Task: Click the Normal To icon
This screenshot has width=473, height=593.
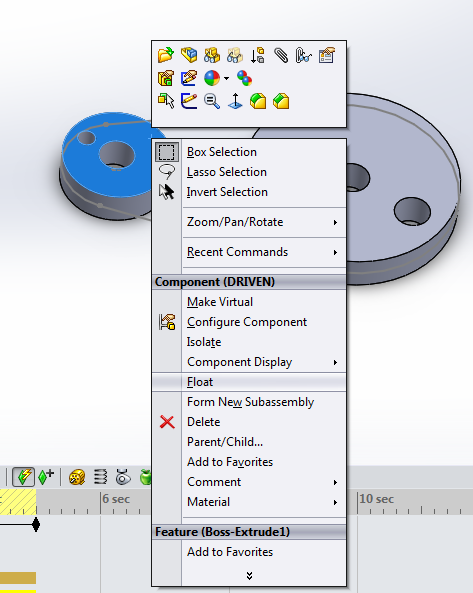Action: (235, 101)
